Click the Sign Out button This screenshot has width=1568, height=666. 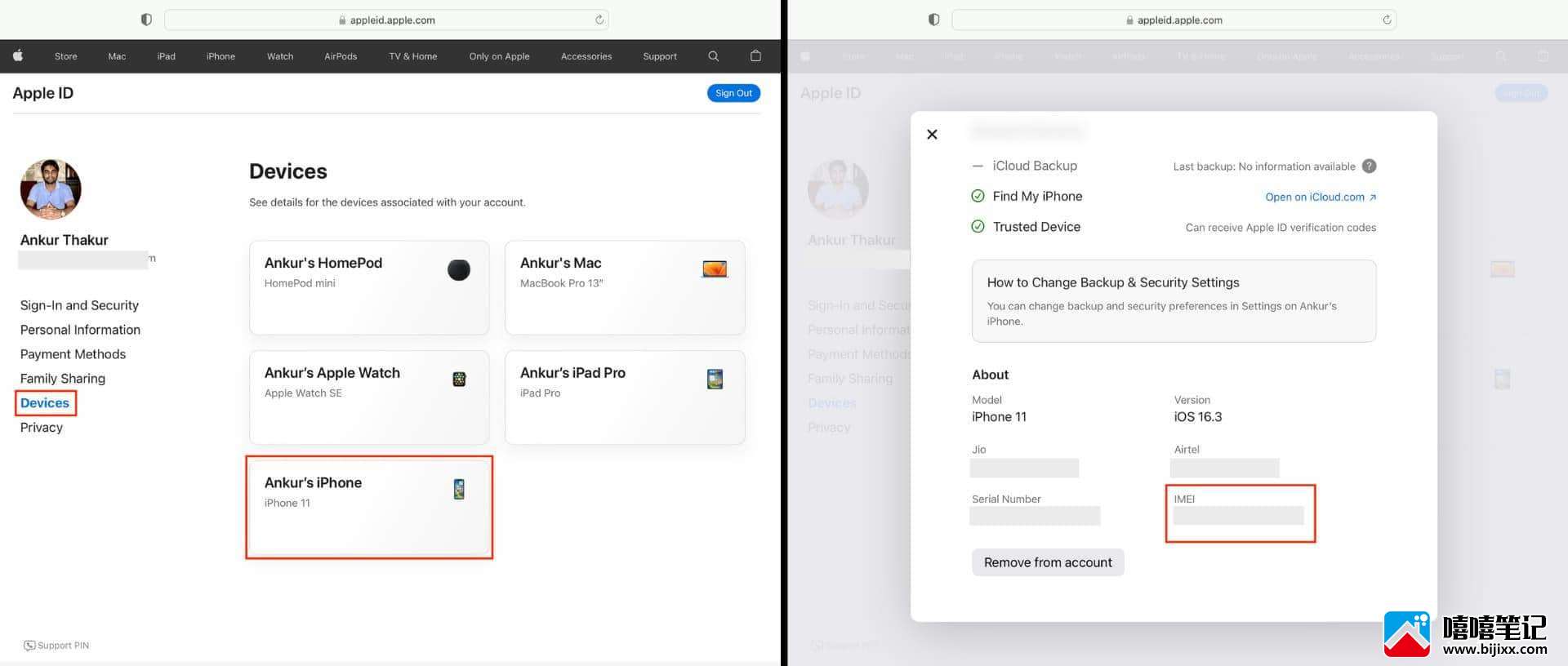click(733, 93)
